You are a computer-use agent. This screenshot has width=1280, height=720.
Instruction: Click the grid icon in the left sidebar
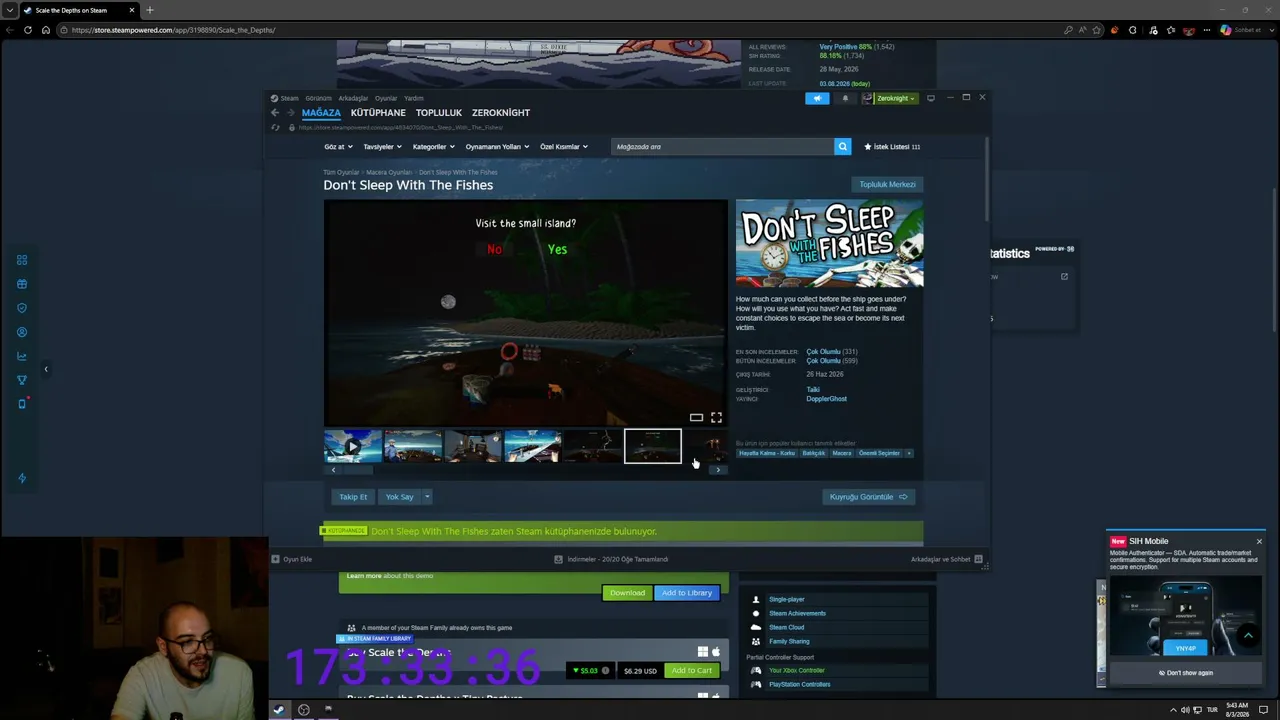(x=22, y=260)
